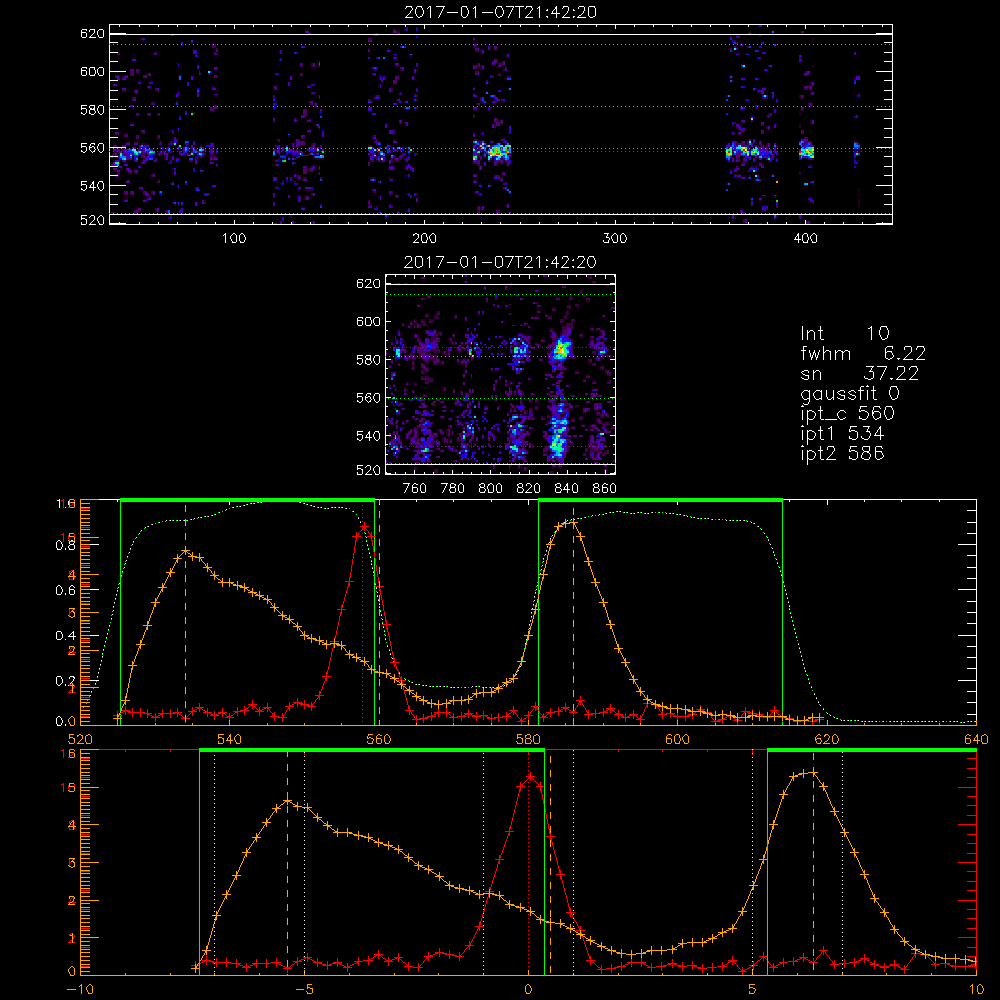Select the 'Int 10' readout line
This screenshot has height=1000, width=1000.
click(844, 334)
